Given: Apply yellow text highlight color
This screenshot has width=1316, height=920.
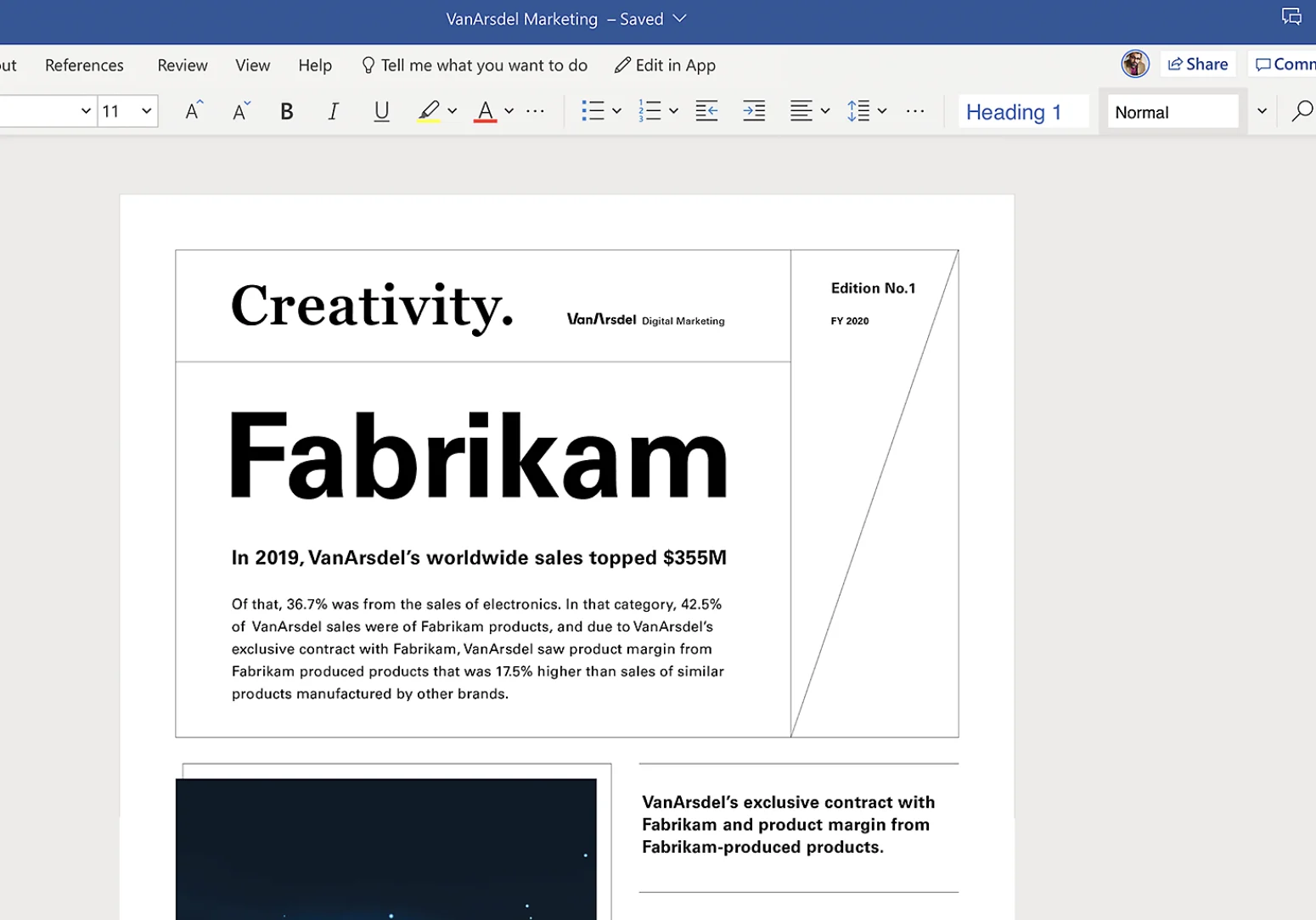Looking at the screenshot, I should (x=429, y=111).
